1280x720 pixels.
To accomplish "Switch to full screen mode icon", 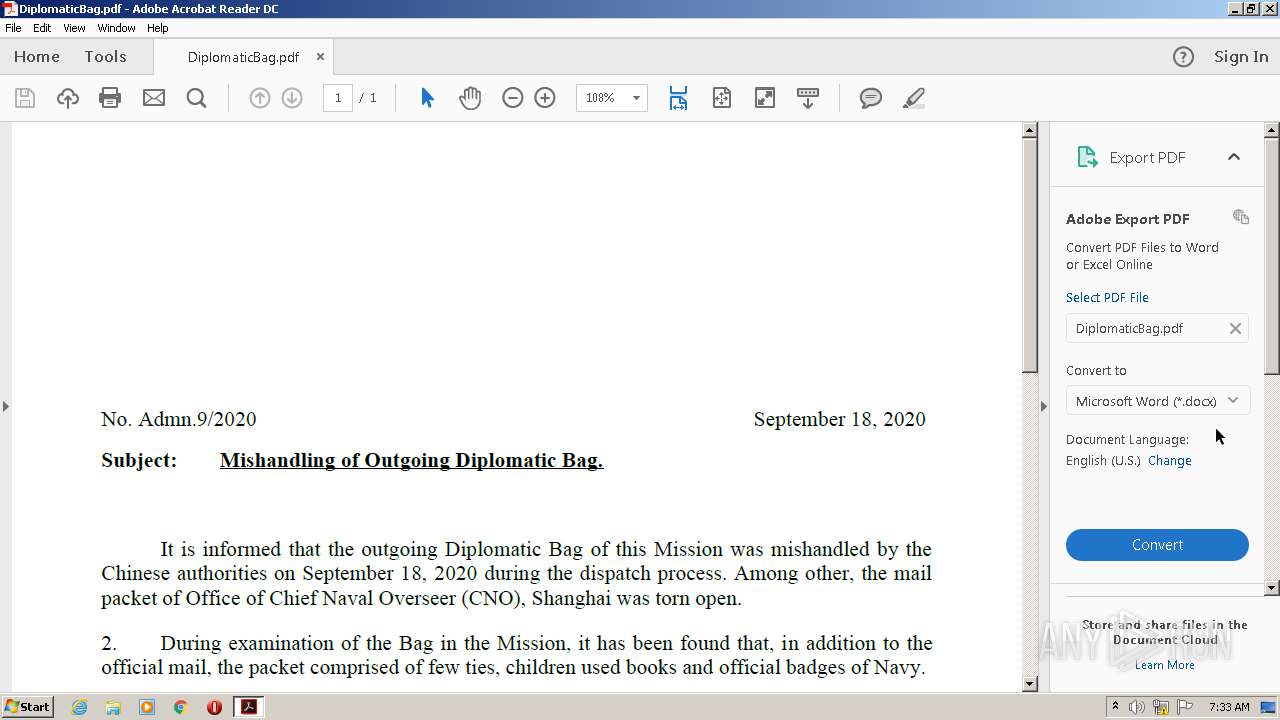I will pos(765,98).
